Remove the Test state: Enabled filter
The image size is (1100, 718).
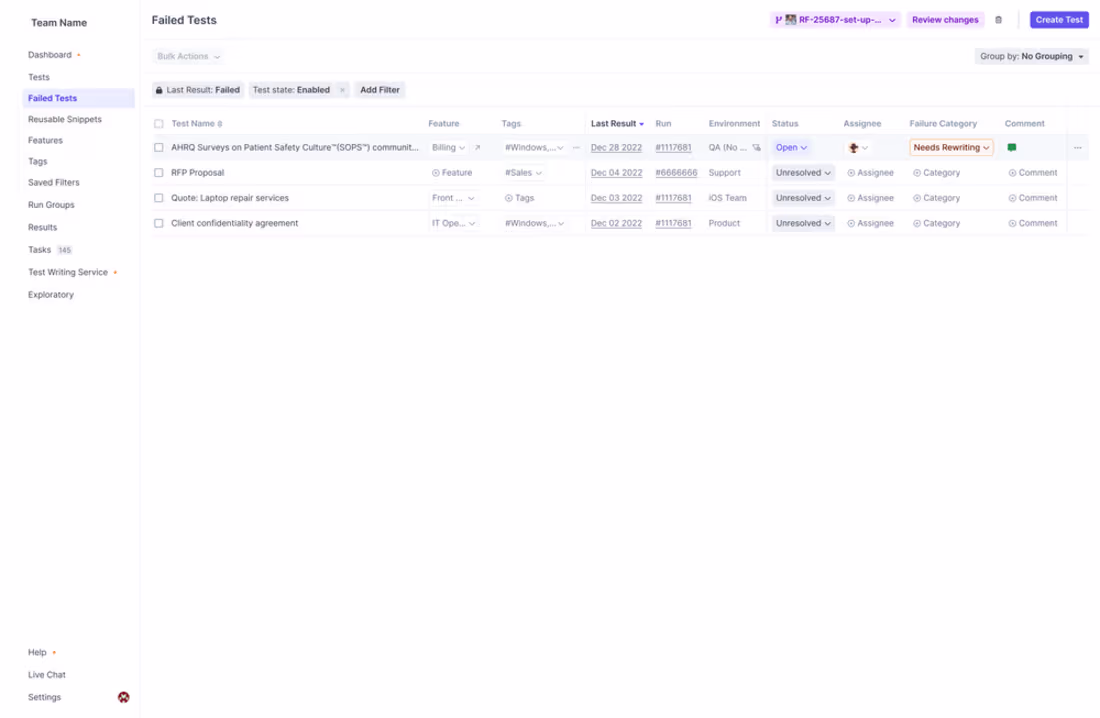click(x=342, y=90)
